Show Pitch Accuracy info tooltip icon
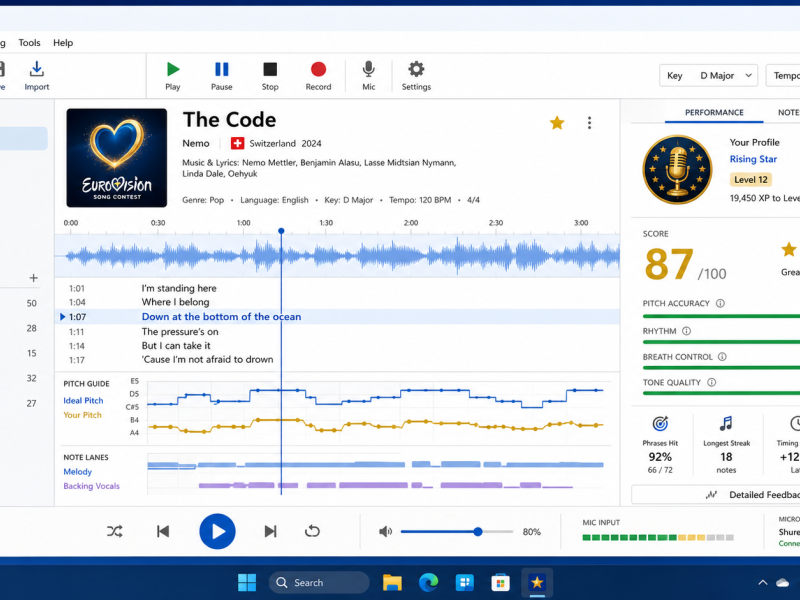Image resolution: width=800 pixels, height=600 pixels. [x=720, y=304]
